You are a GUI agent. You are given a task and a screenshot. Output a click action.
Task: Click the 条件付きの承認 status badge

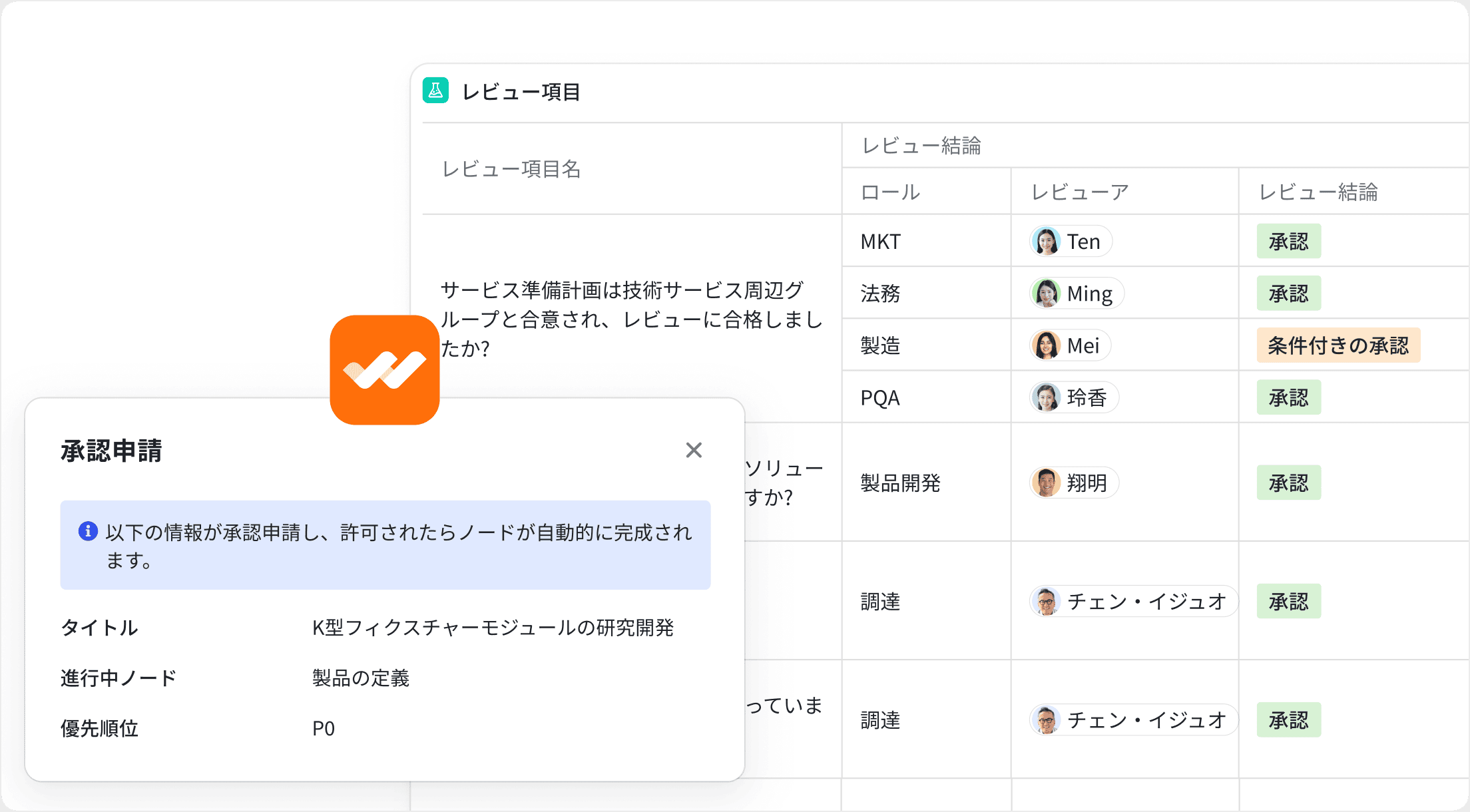pyautogui.click(x=1338, y=345)
